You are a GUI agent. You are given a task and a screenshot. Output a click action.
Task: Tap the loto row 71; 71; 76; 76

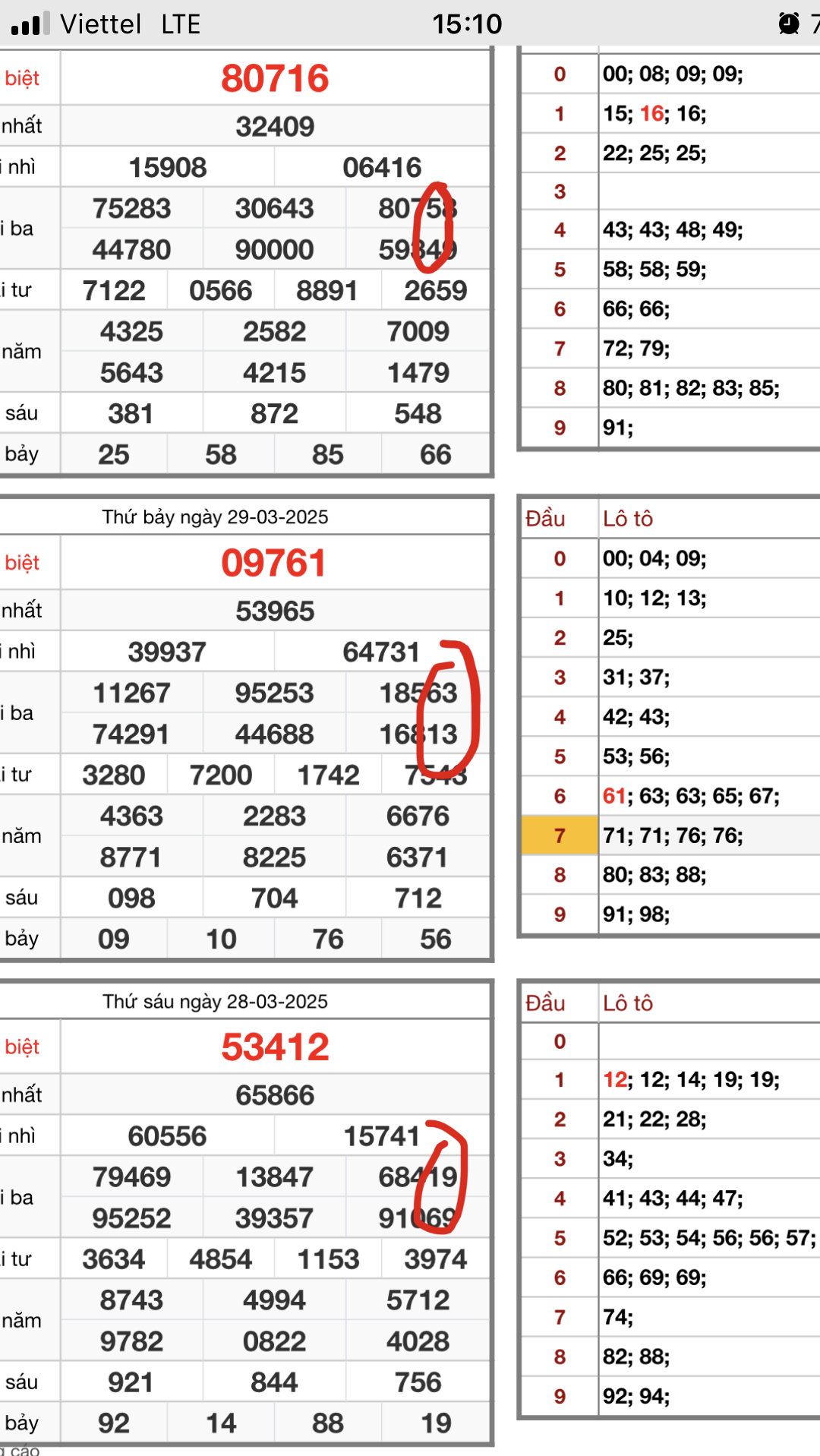point(673,835)
